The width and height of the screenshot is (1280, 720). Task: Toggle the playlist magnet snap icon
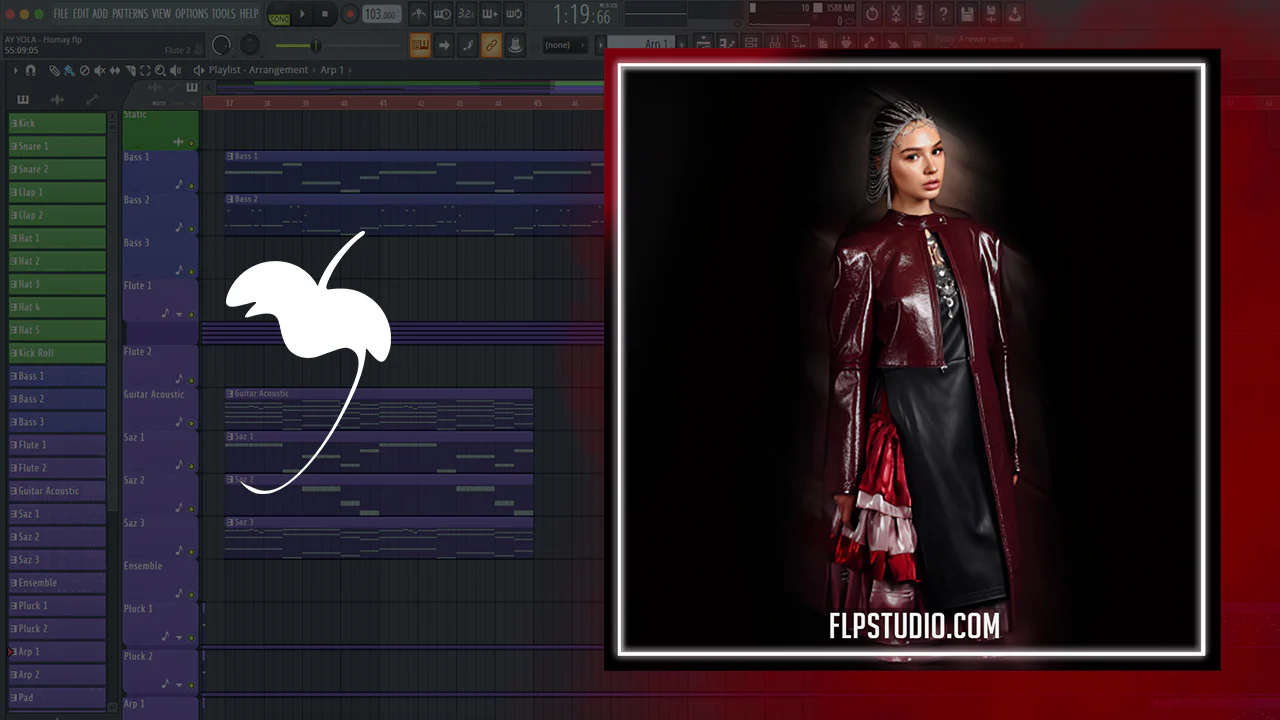pyautogui.click(x=30, y=70)
